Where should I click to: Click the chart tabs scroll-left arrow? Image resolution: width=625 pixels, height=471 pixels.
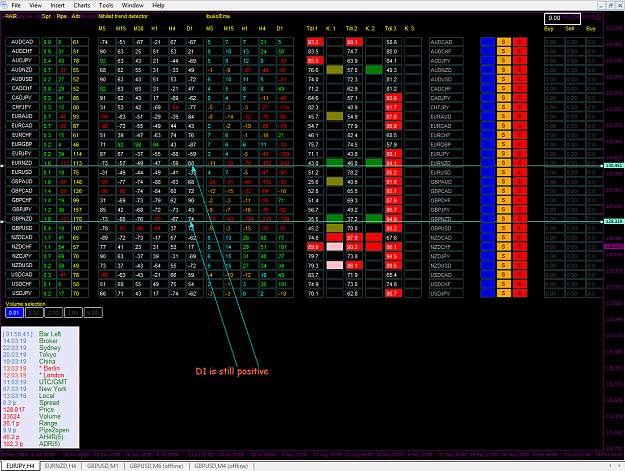[610, 465]
